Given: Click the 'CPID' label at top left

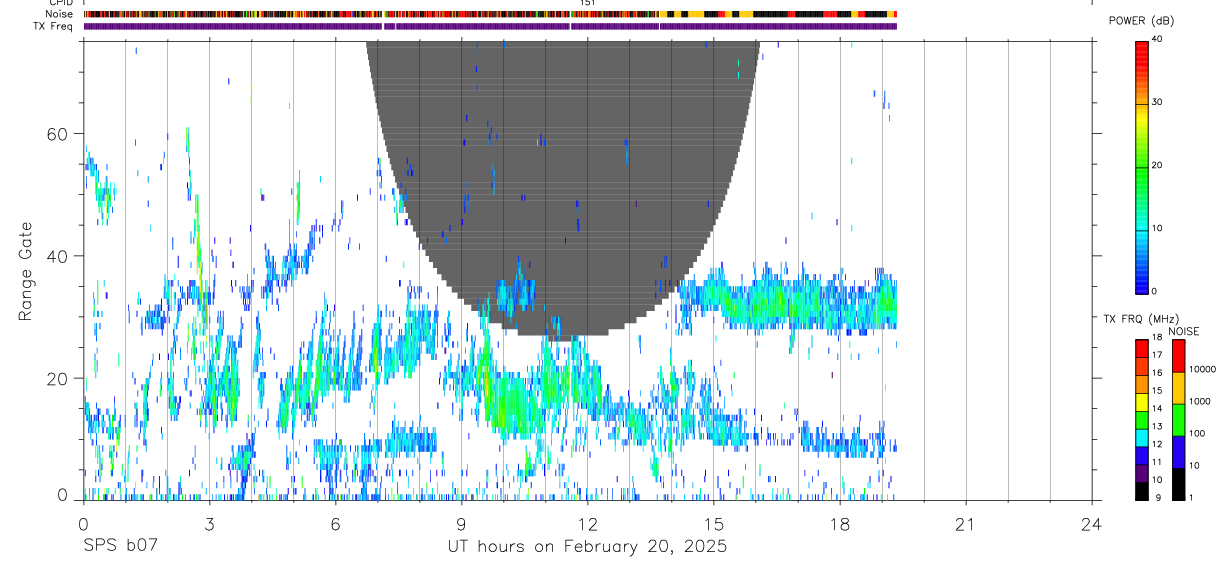Looking at the screenshot, I should [x=61, y=3].
